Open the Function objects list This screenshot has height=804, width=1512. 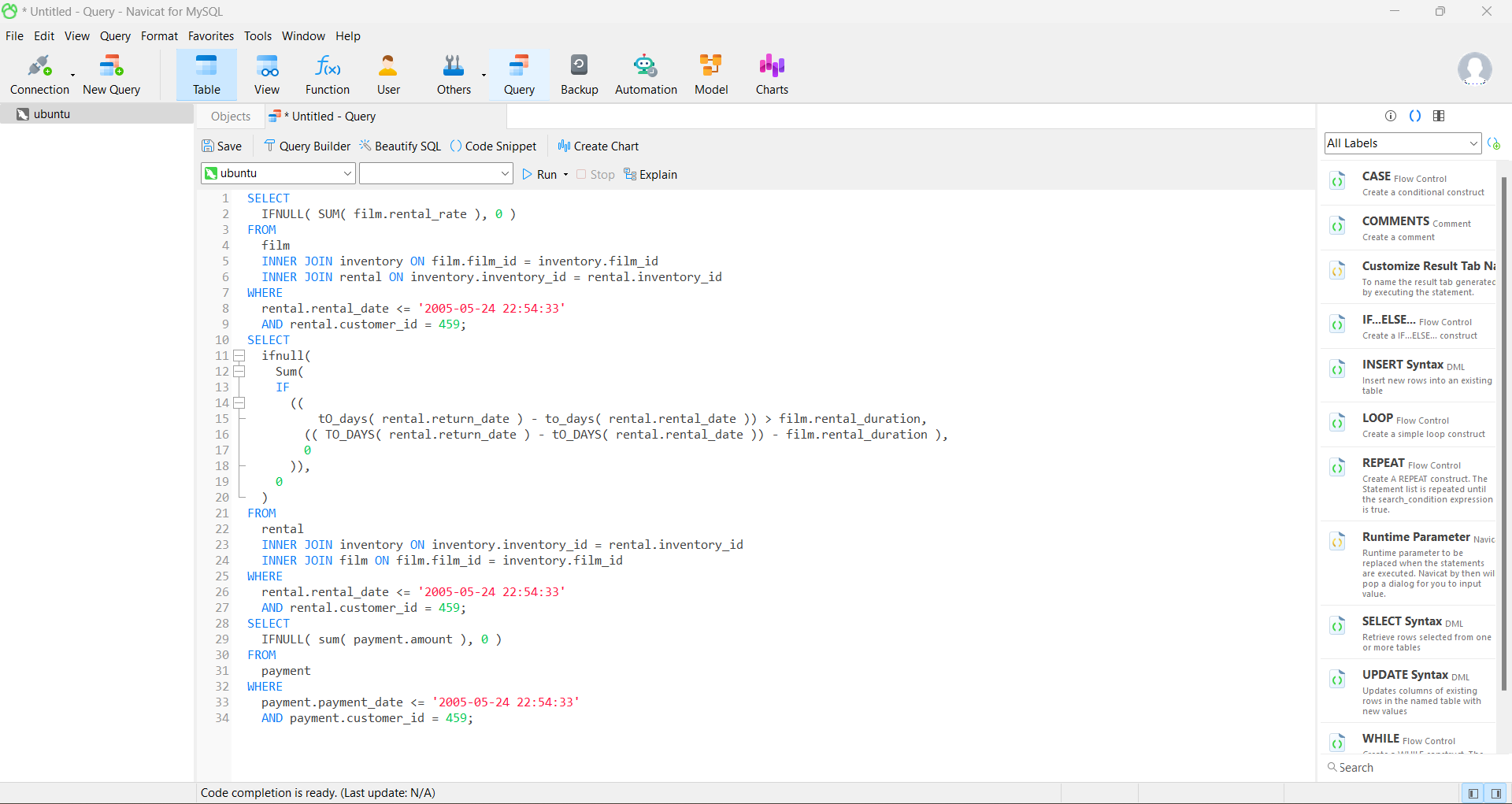(327, 75)
